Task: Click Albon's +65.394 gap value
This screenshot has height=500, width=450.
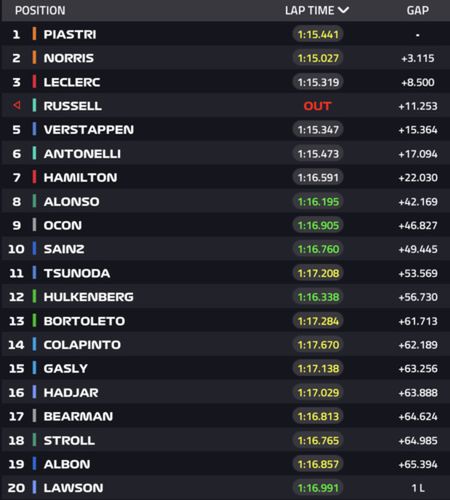Action: (x=418, y=464)
